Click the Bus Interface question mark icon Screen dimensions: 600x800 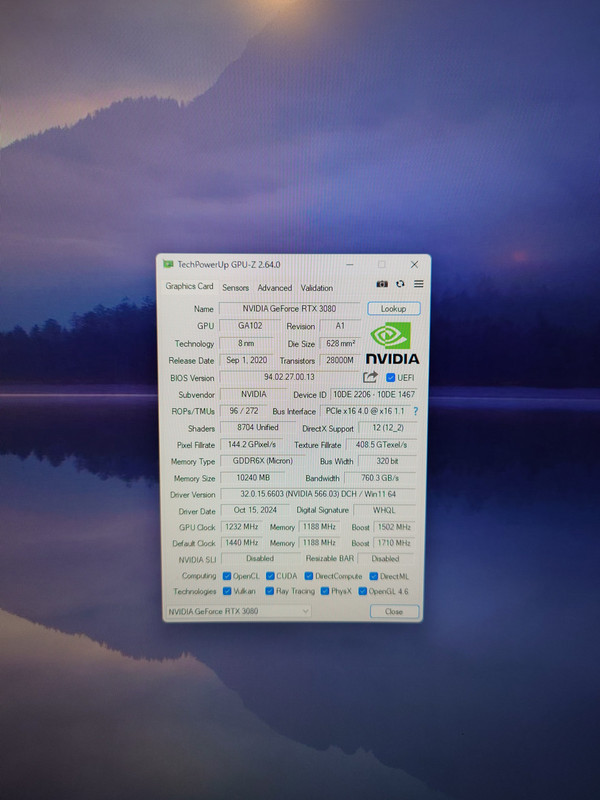point(415,411)
